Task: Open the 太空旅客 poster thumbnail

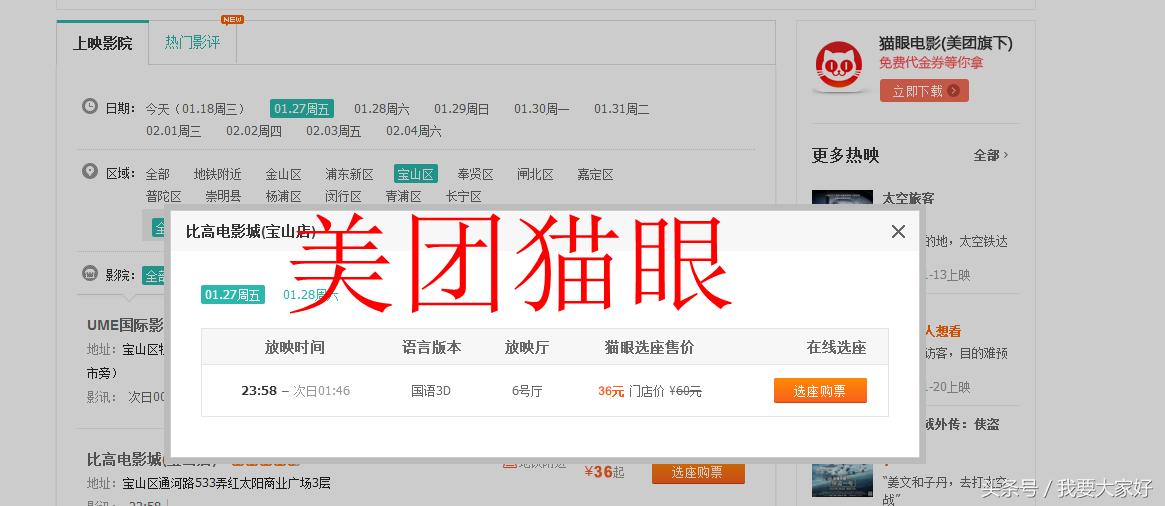Action: tap(842, 197)
